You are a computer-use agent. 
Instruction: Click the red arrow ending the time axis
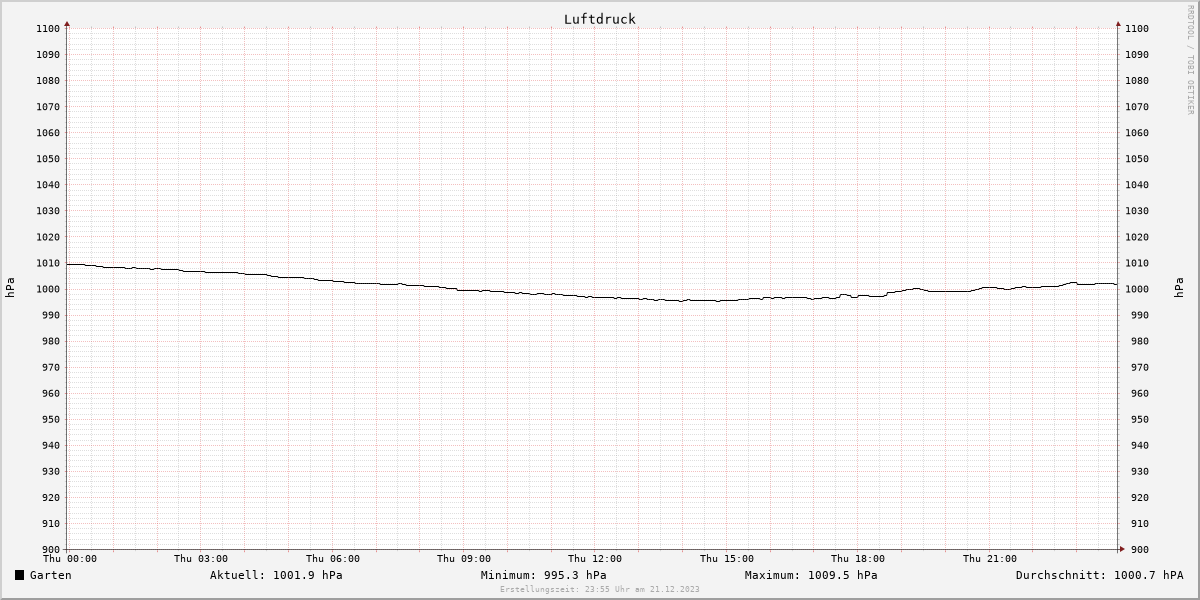1121,548
